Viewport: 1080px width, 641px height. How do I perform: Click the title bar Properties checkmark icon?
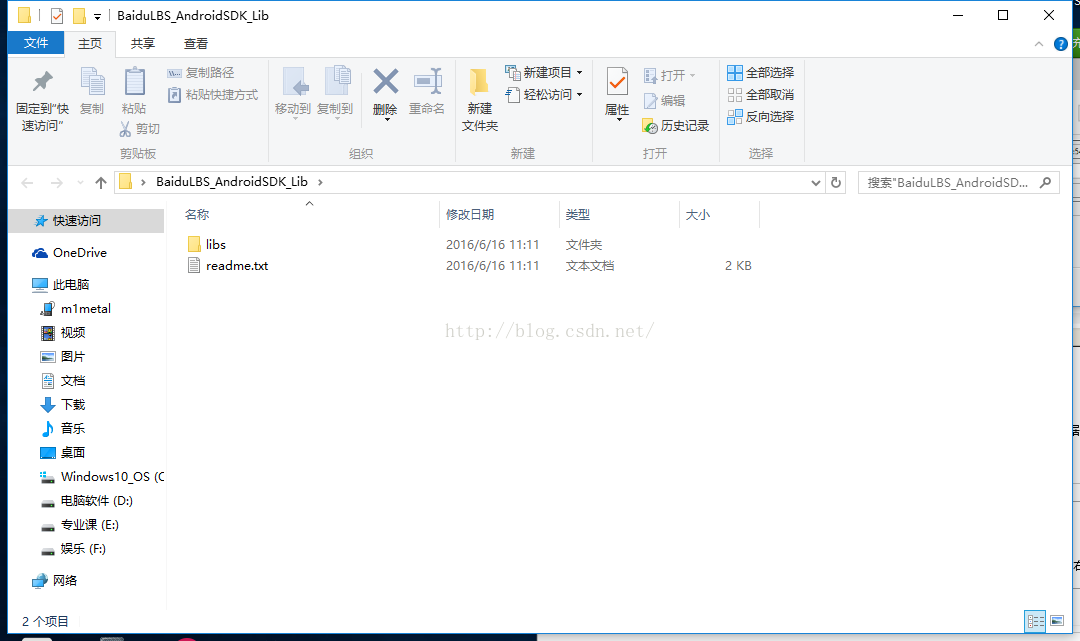[57, 15]
